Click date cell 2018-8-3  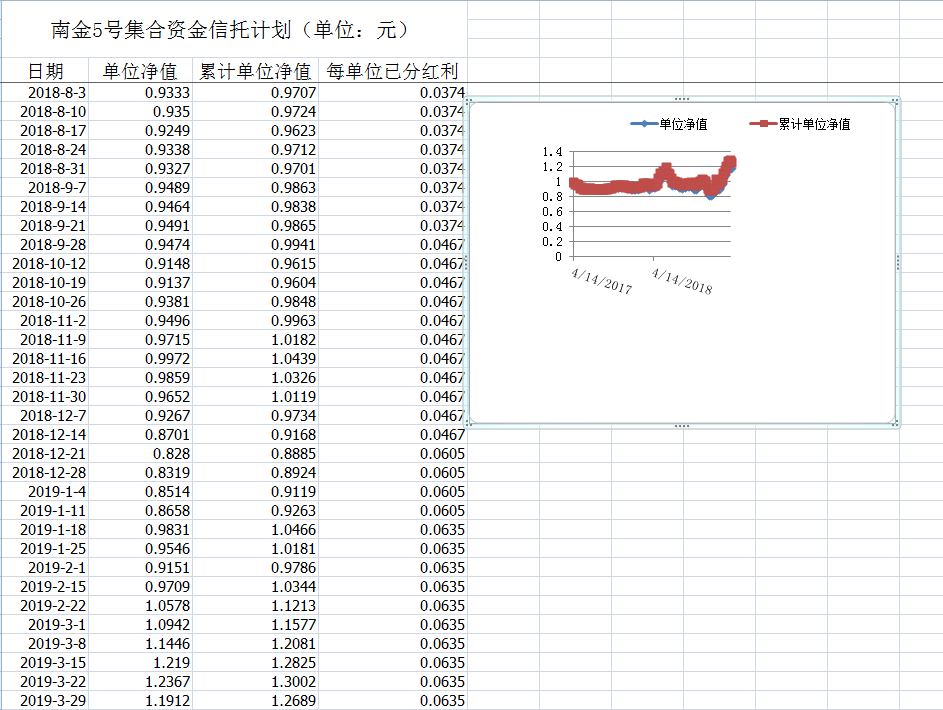45,93
